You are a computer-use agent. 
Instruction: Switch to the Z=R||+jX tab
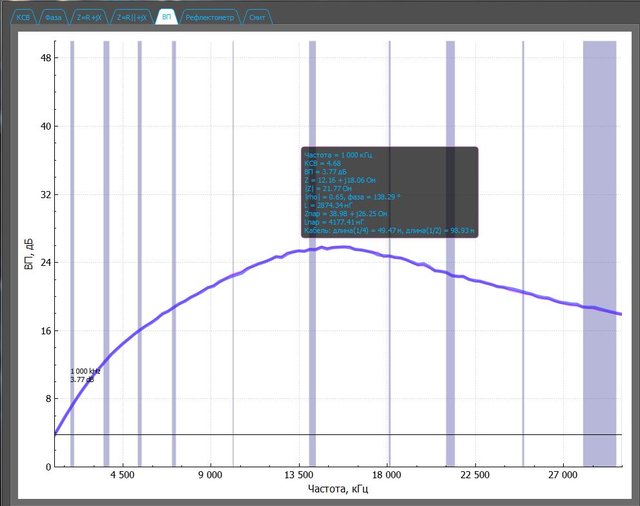click(x=132, y=18)
